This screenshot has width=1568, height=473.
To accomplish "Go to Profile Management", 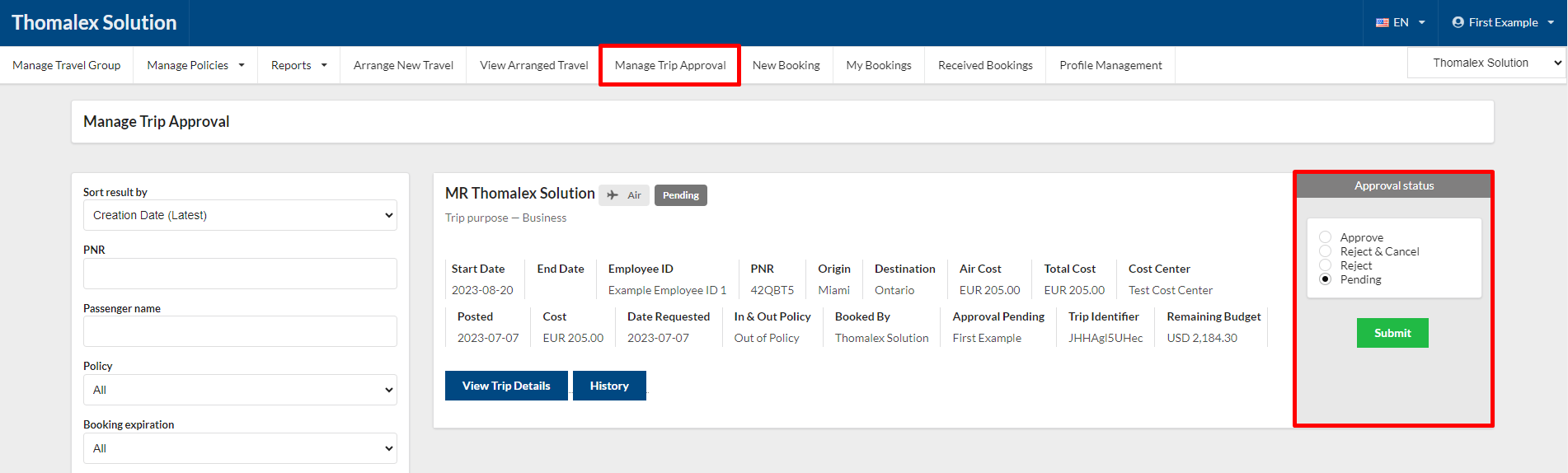I will click(1110, 65).
